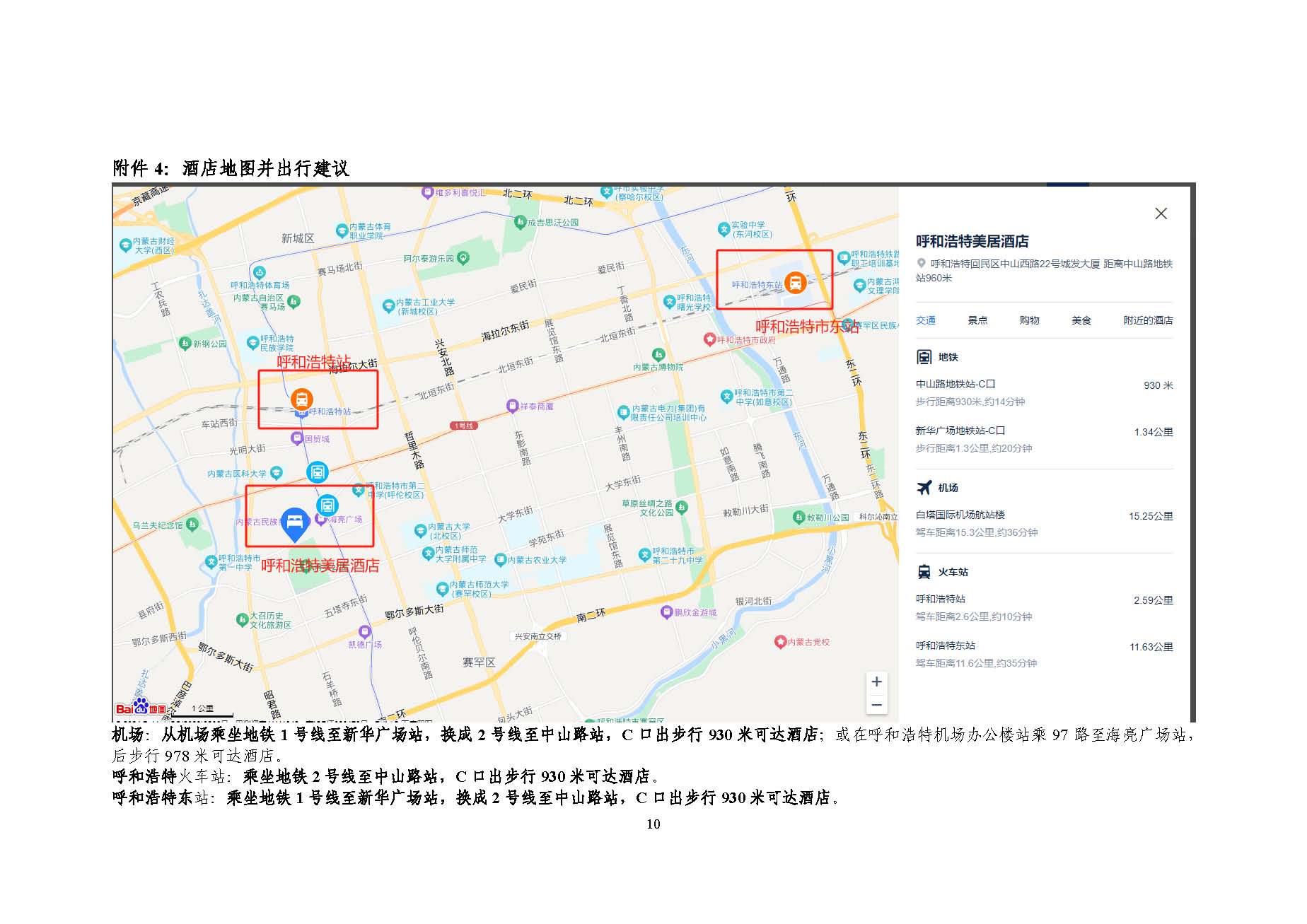The image size is (1307, 924).
Task: Click the Baidu map logo
Action: point(141,707)
